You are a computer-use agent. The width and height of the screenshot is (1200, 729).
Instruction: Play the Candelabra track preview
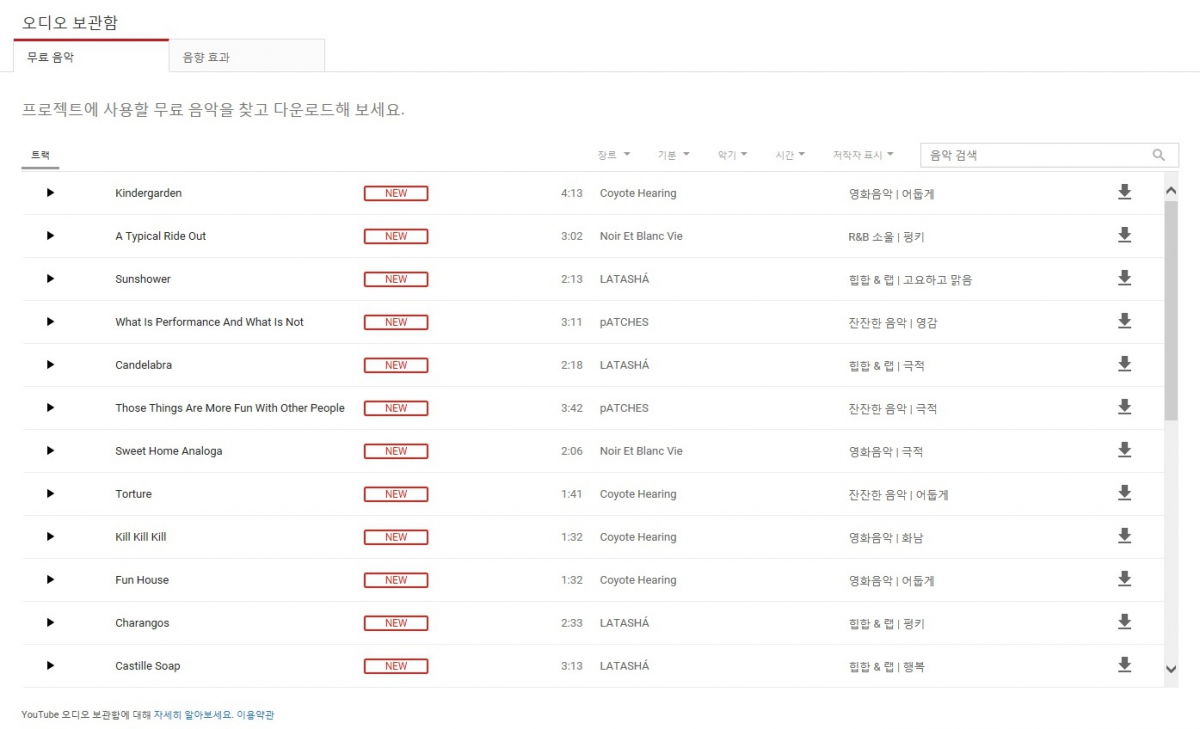[x=50, y=365]
